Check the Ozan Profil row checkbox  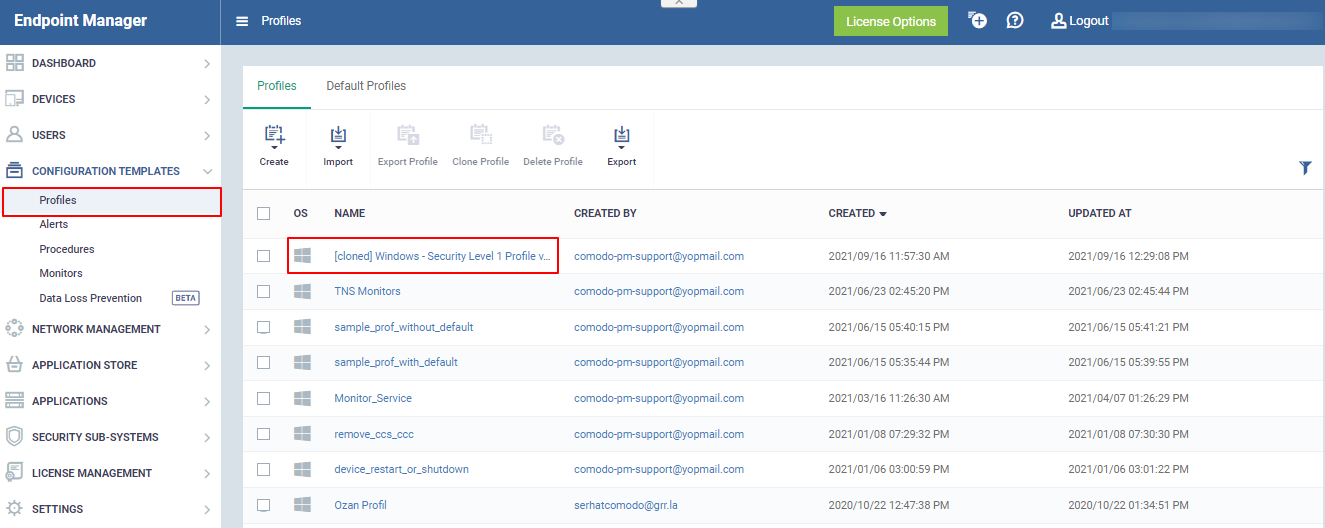264,505
